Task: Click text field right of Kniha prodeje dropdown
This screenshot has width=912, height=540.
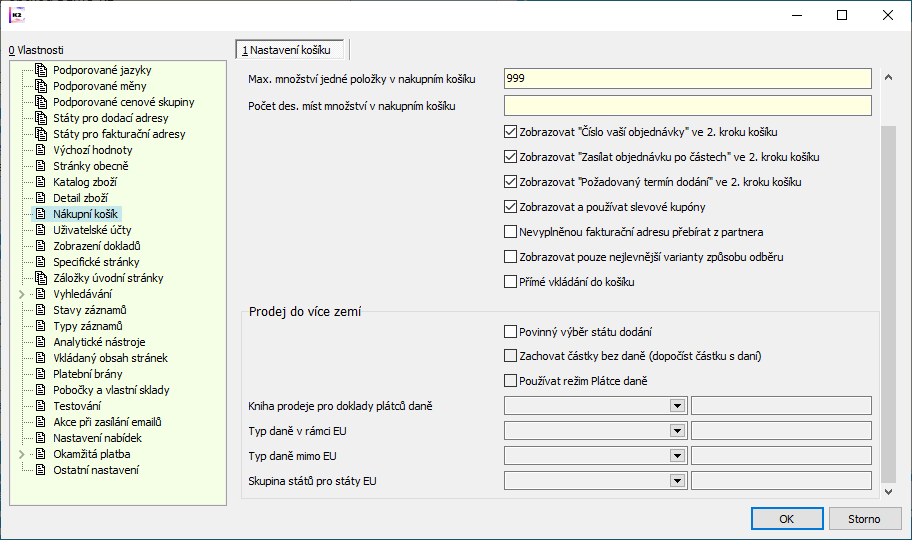Action: [x=781, y=406]
